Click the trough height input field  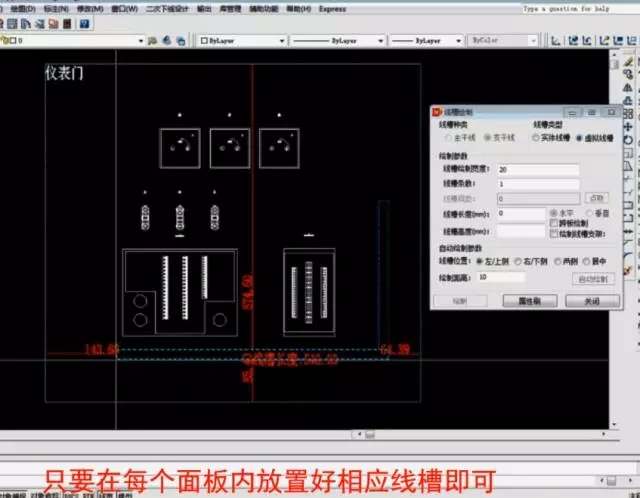(521, 231)
